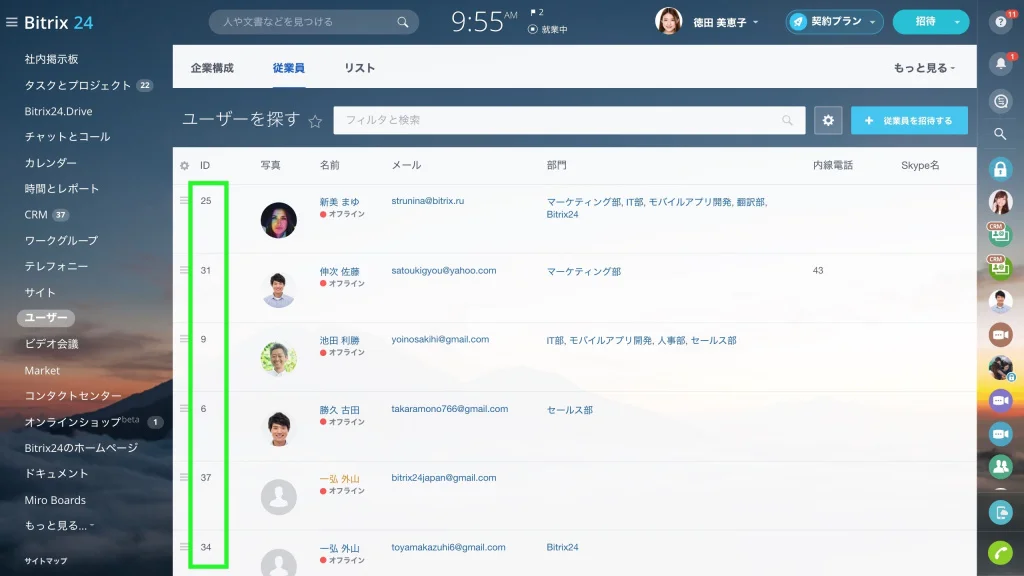Viewport: 1024px width, 576px height.
Task: Open row menu for 伸次 佐藤
Action: coord(184,270)
